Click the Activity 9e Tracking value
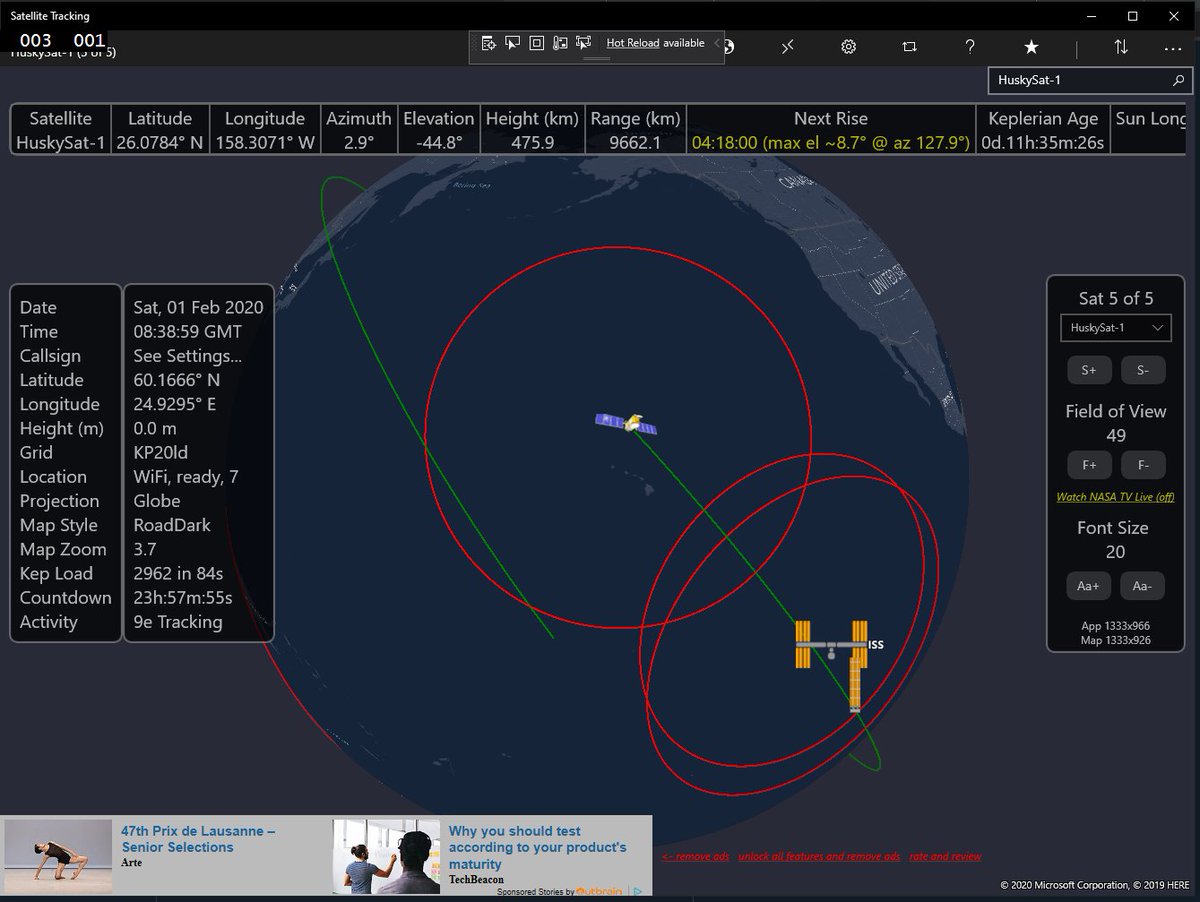The image size is (1200, 902). tap(178, 622)
